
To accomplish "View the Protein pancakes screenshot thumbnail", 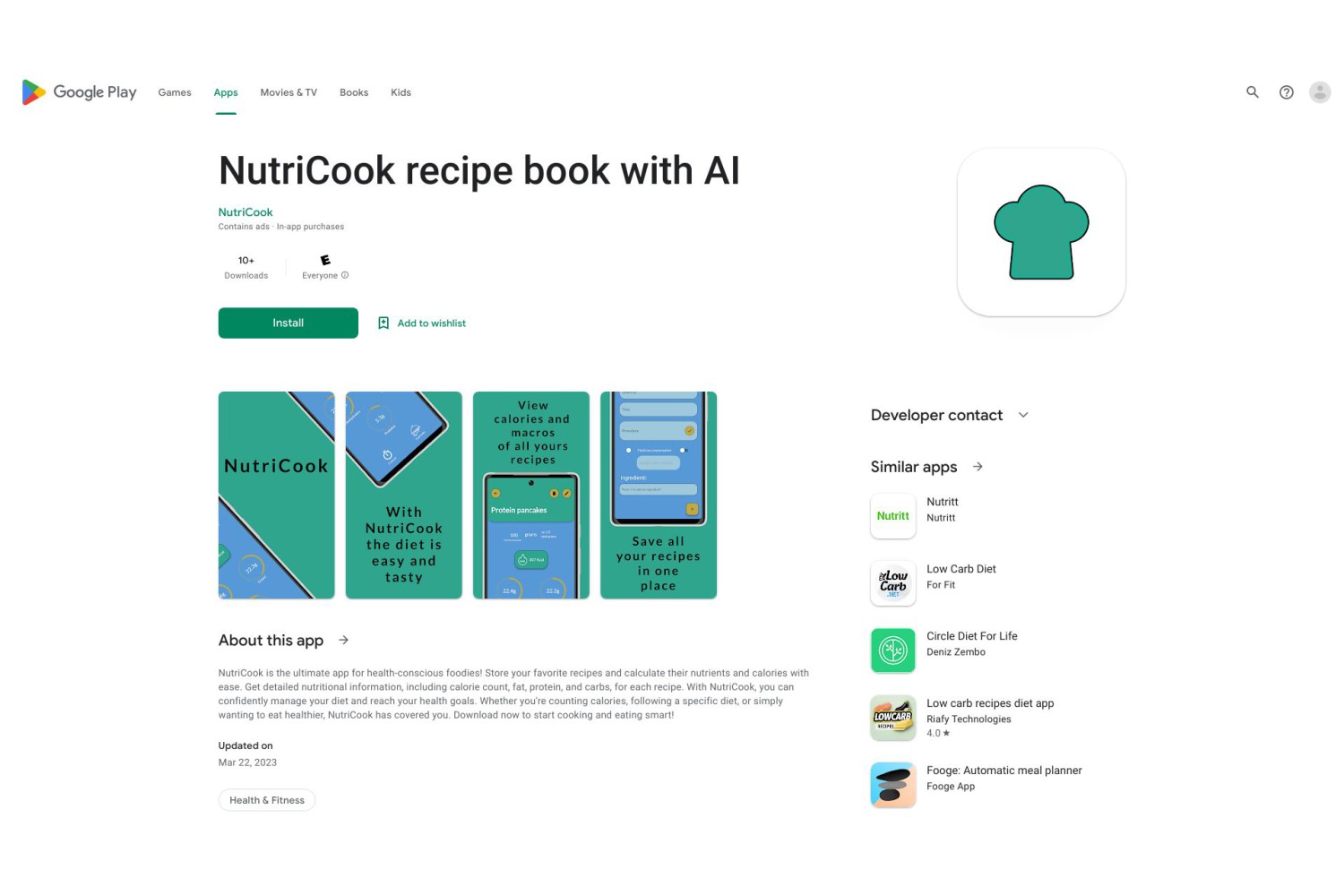I will 531,495.
